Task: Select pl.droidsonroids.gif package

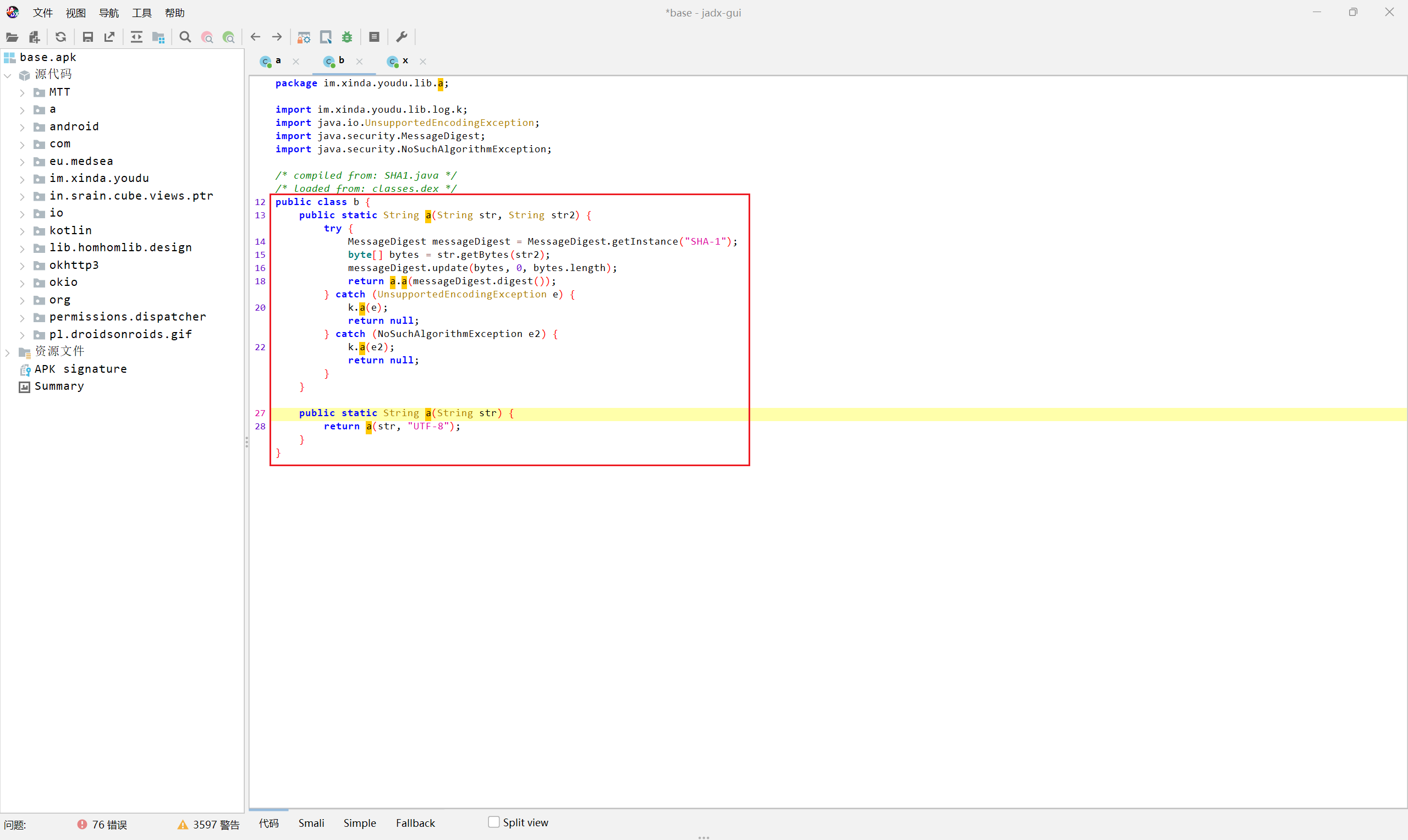Action: coord(120,335)
